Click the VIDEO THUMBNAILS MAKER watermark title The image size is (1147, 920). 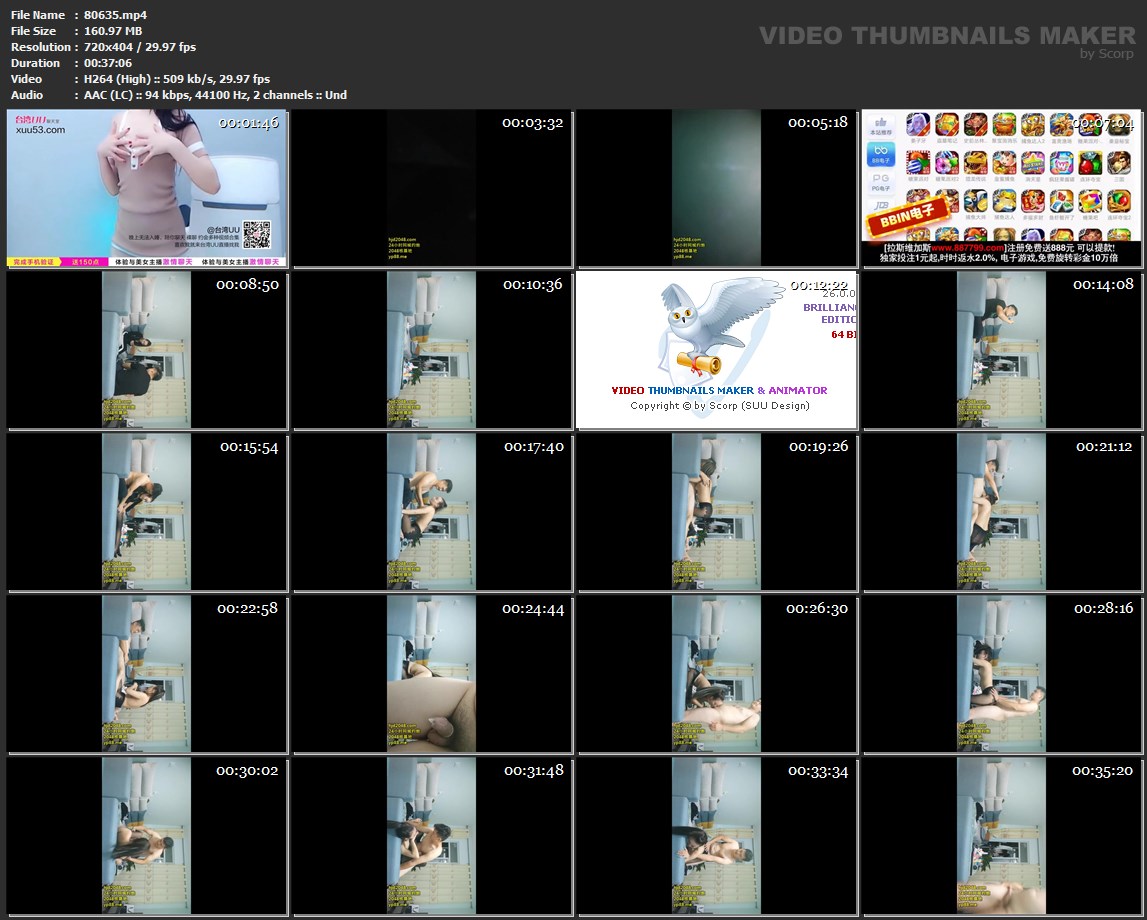(947, 35)
